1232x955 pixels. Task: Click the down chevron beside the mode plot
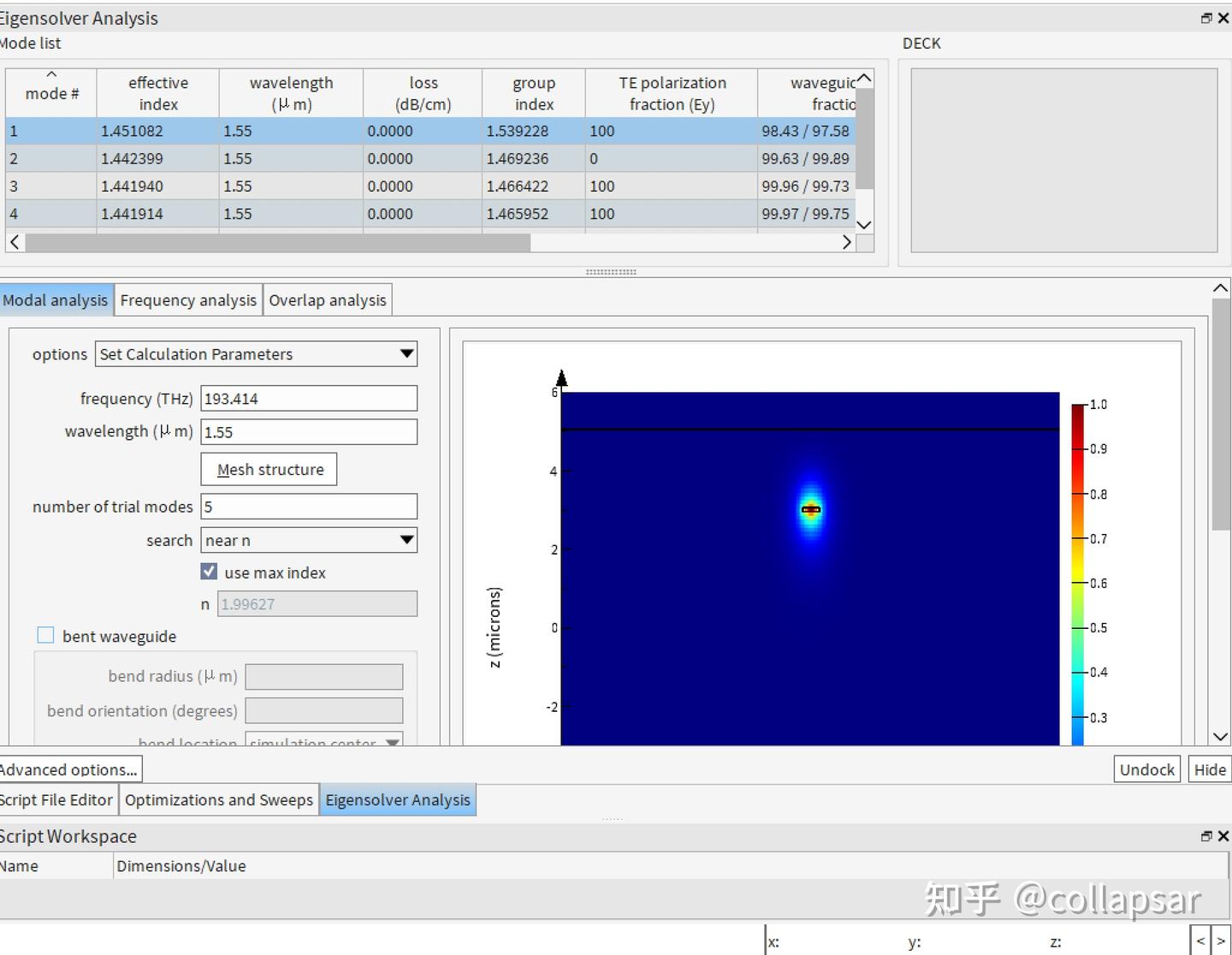click(1220, 737)
